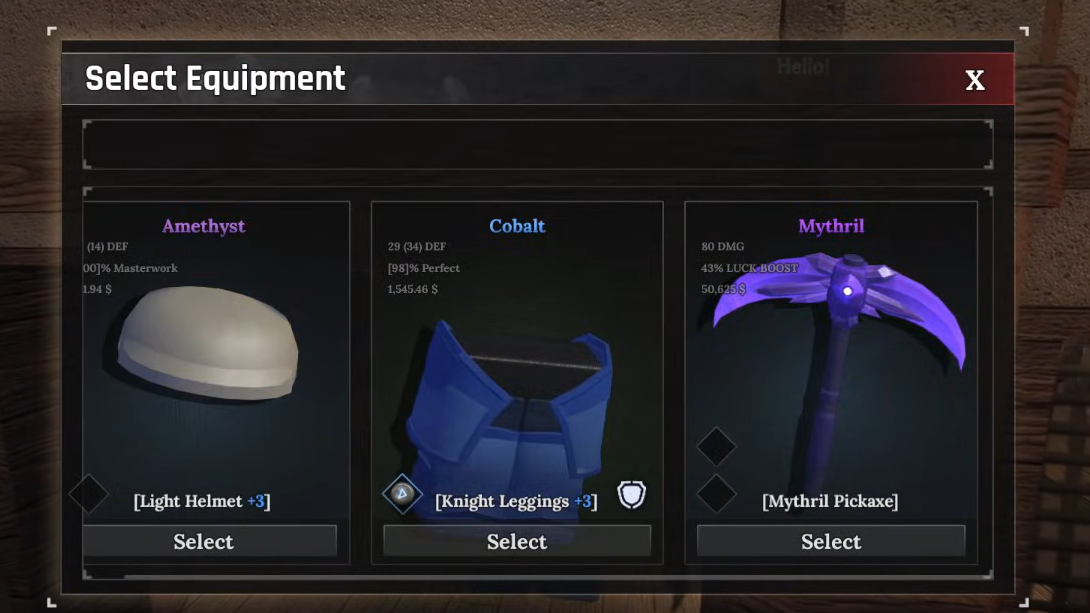
Task: Click the [Light Helmet +3] item name label
Action: click(x=202, y=501)
